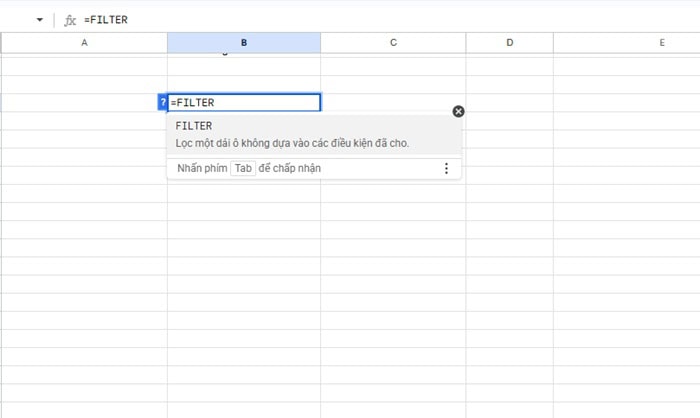The height and width of the screenshot is (418, 700).
Task: Click the Tab key chip in the hint
Action: pos(243,169)
